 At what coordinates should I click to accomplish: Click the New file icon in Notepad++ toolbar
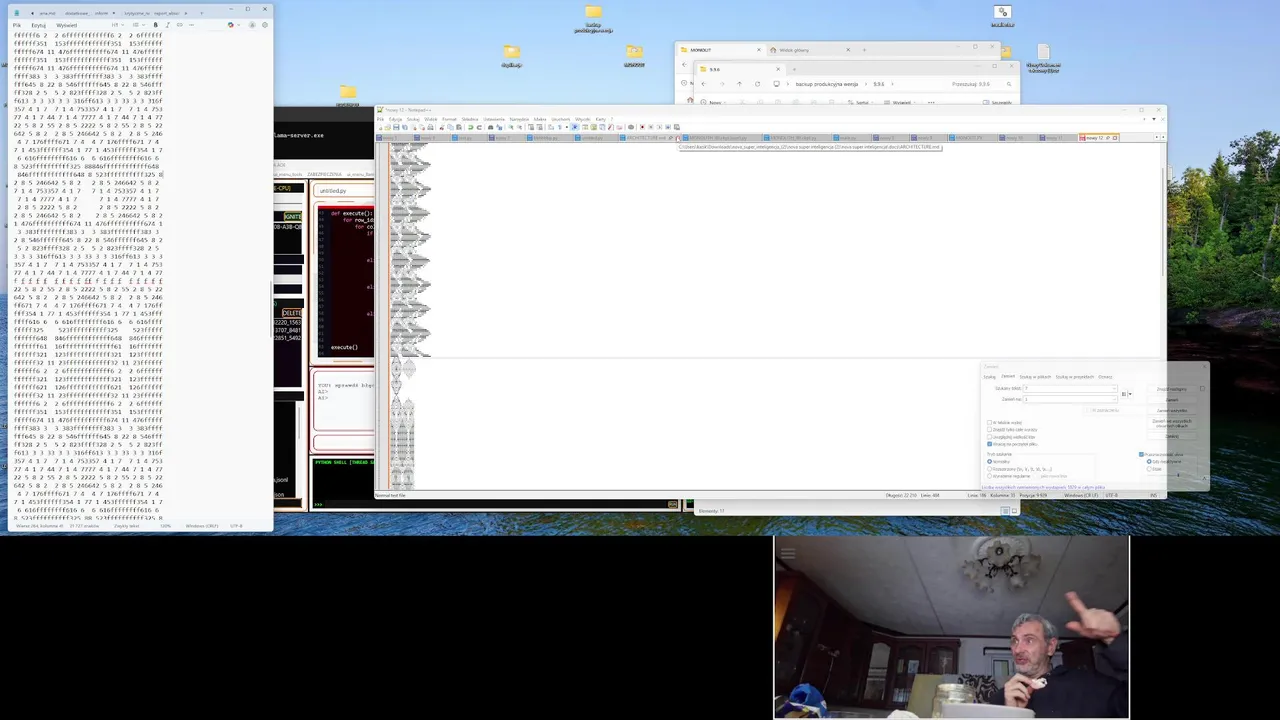click(x=380, y=127)
